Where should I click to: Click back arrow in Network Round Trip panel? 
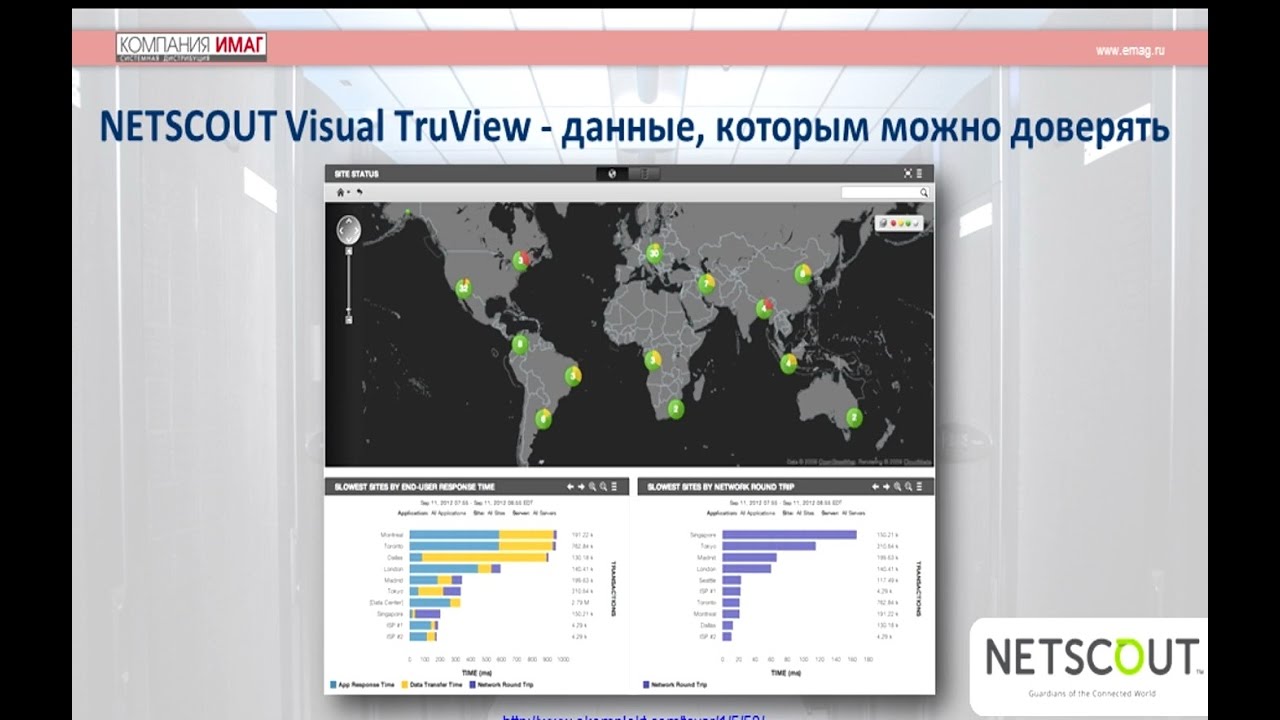pyautogui.click(x=876, y=486)
